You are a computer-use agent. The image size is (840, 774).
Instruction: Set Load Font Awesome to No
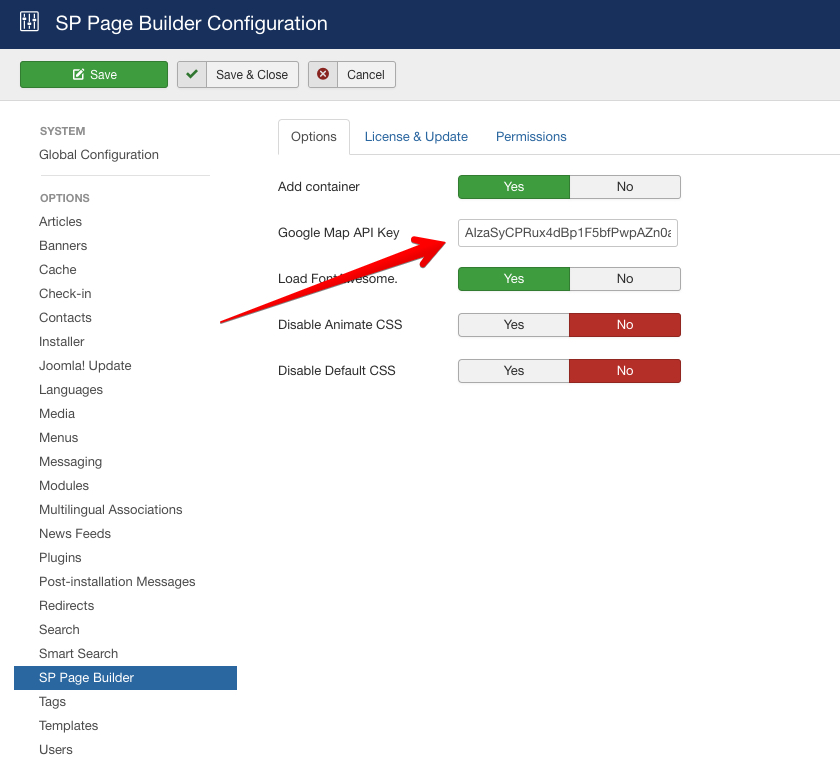pos(625,279)
